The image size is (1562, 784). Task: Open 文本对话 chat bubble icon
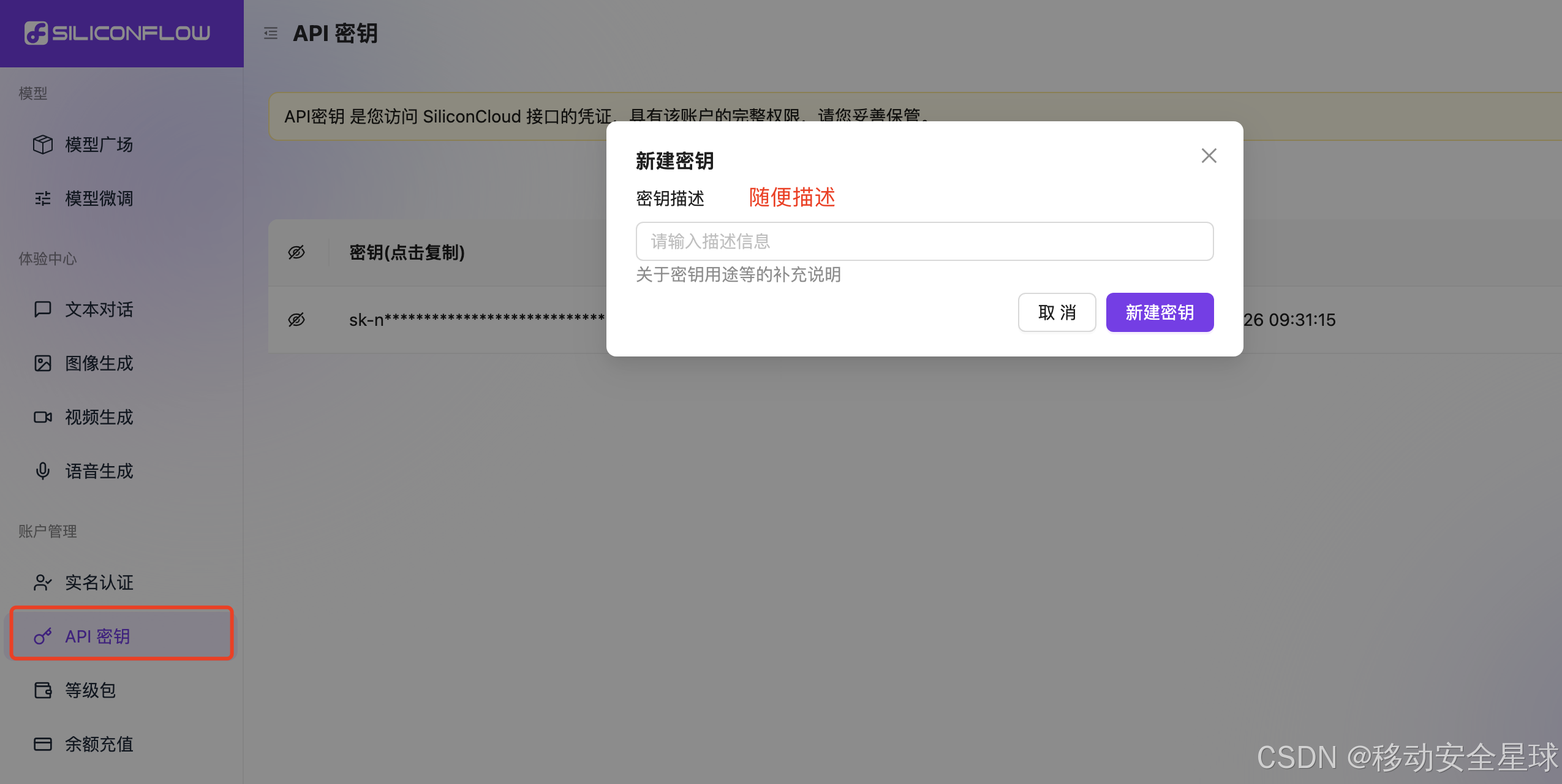(43, 309)
